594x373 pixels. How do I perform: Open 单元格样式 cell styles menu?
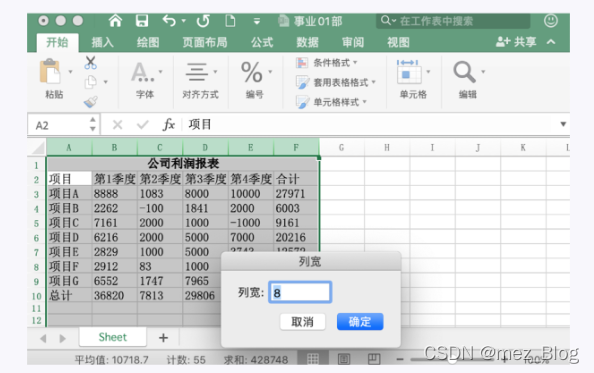[331, 102]
